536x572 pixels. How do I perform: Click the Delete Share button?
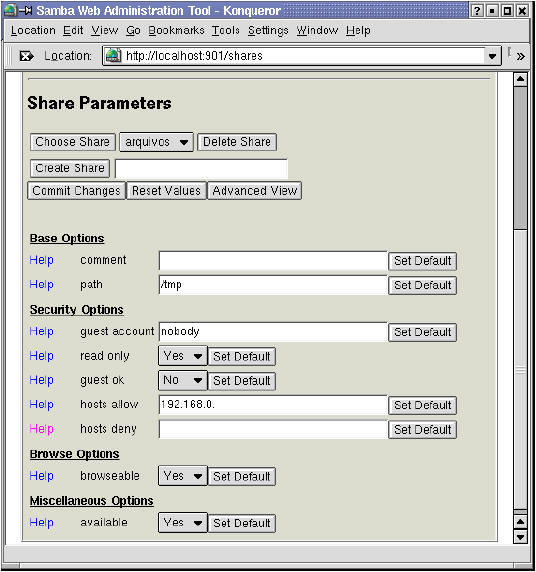pyautogui.click(x=237, y=142)
